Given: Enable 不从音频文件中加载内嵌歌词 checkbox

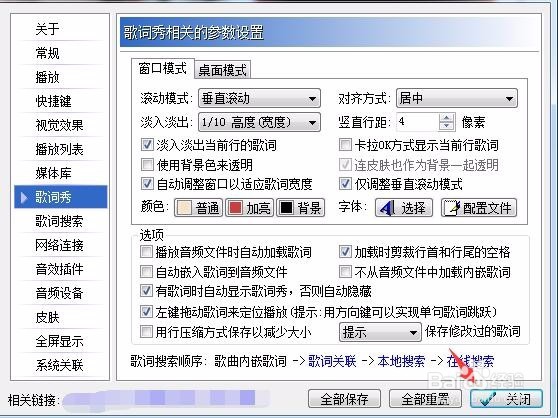Looking at the screenshot, I should (x=345, y=272).
